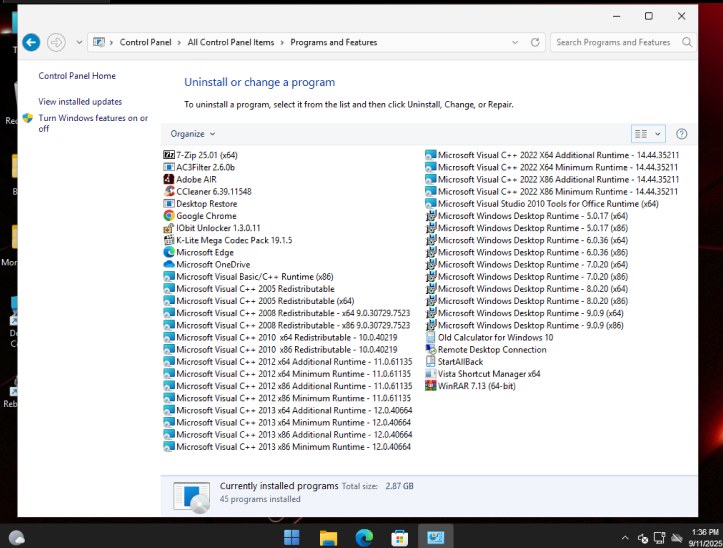Expand the address bar history dropdown
Image resolution: width=723 pixels, height=548 pixels.
pos(515,42)
